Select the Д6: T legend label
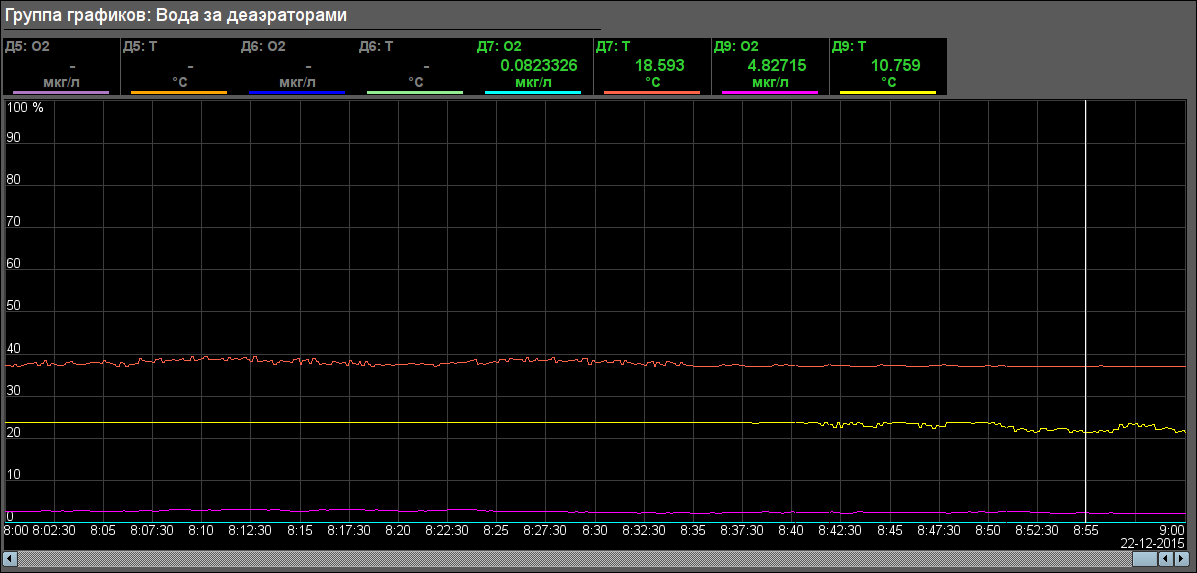The height and width of the screenshot is (573, 1197). coord(376,47)
